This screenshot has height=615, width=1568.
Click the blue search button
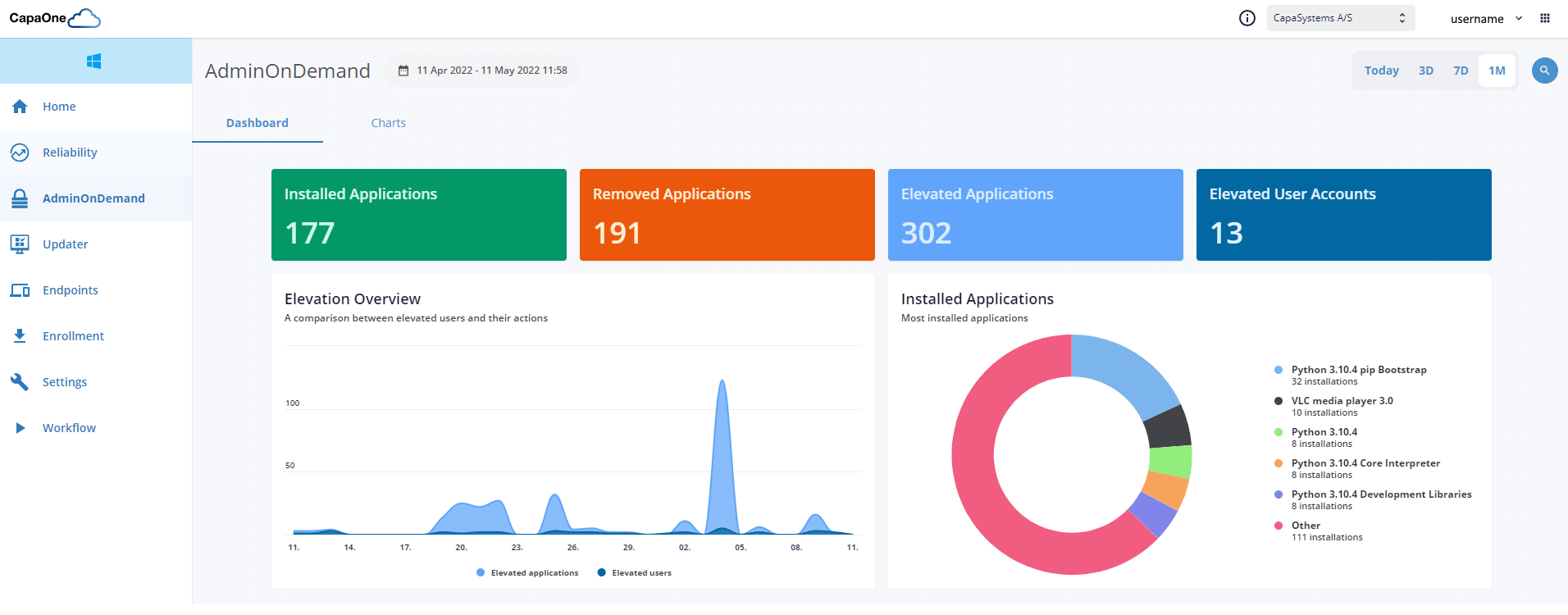click(1545, 71)
